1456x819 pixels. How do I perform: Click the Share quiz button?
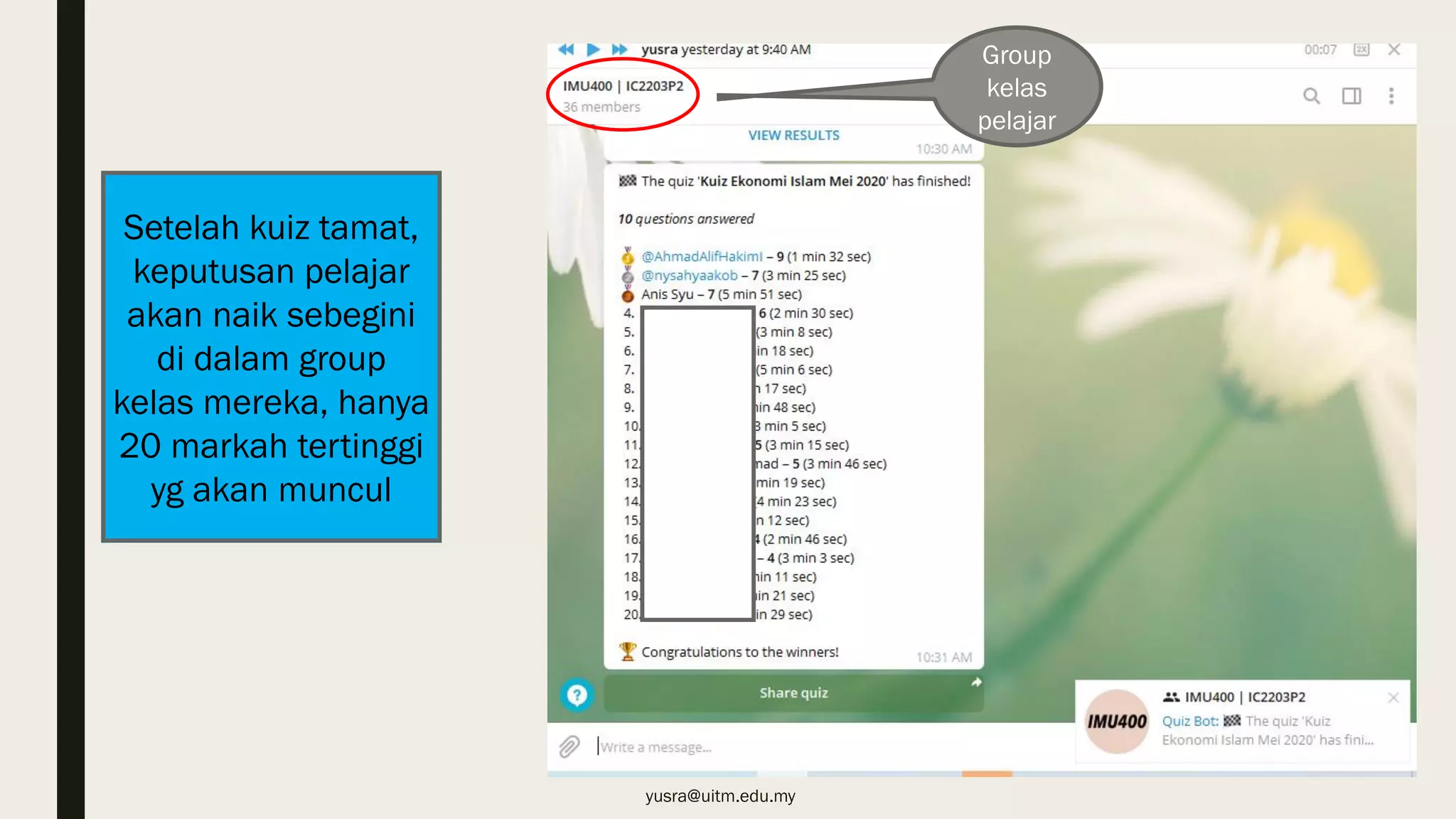tap(793, 693)
